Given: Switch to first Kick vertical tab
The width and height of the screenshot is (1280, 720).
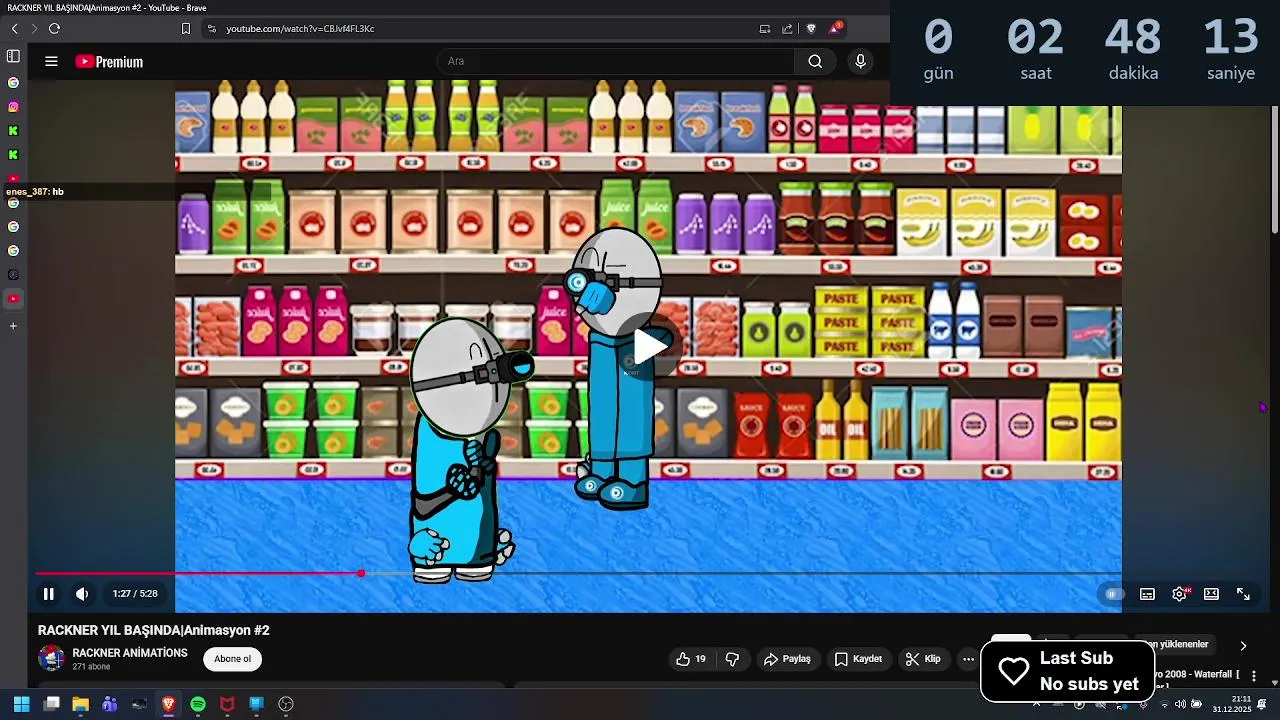Looking at the screenshot, I should point(13,131).
